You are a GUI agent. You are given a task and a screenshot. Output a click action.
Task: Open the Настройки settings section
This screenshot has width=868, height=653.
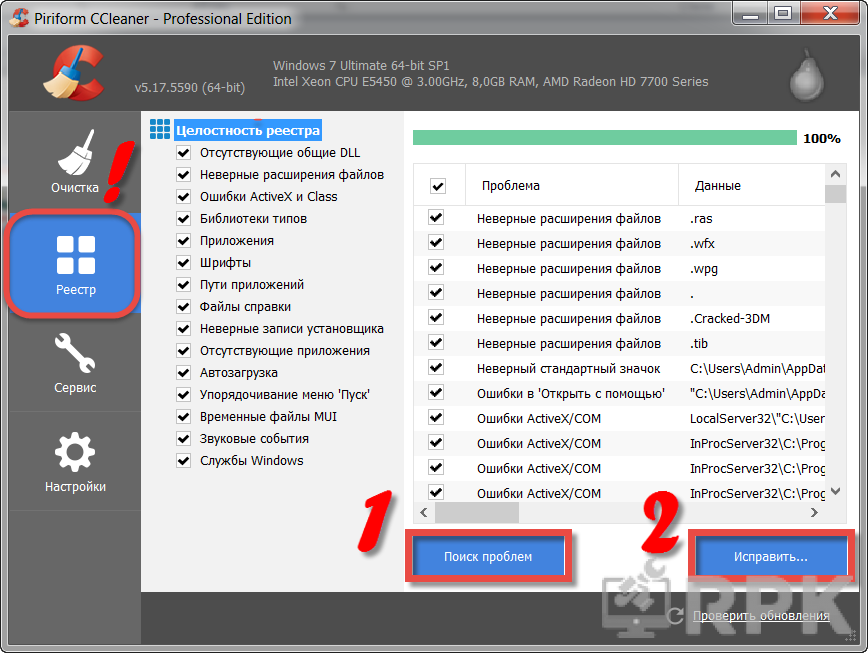click(x=75, y=462)
